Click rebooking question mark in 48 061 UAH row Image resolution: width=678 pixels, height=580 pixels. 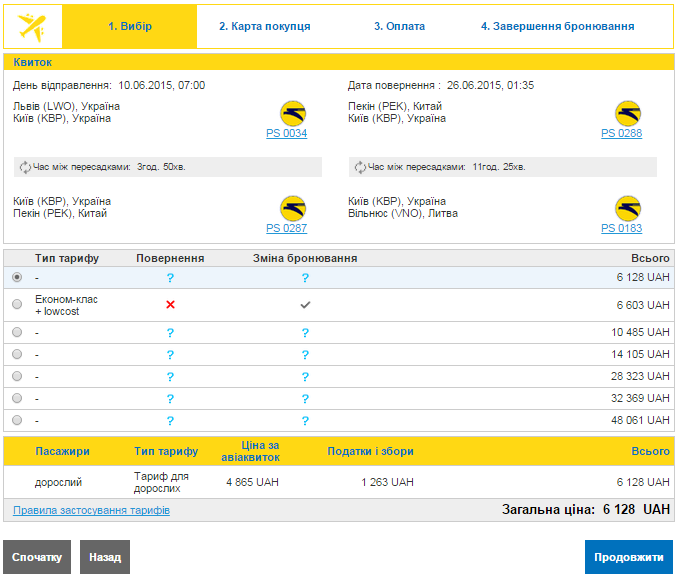click(x=305, y=420)
